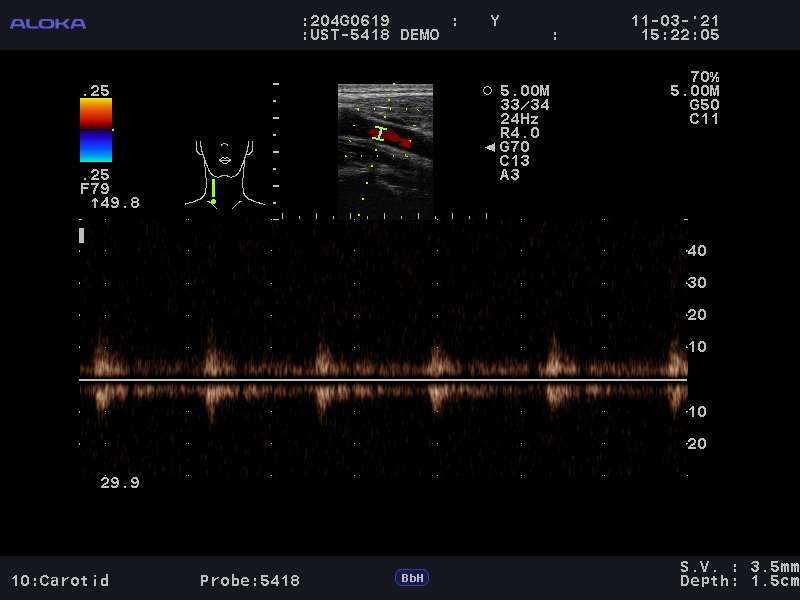The width and height of the screenshot is (800, 600).
Task: Click the up arrow beside 49.8
Action: tap(95, 203)
